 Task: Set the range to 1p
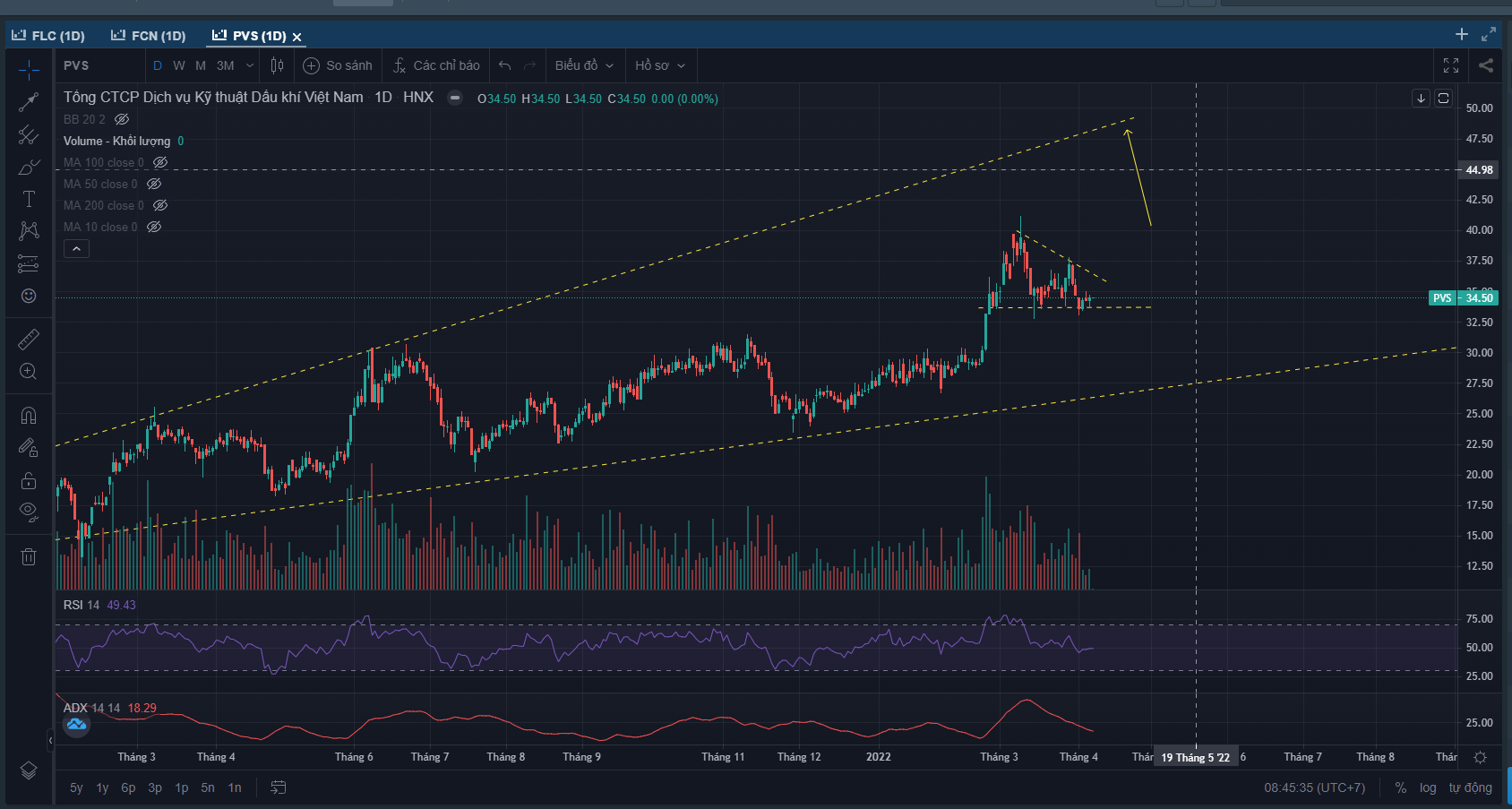pos(182,787)
